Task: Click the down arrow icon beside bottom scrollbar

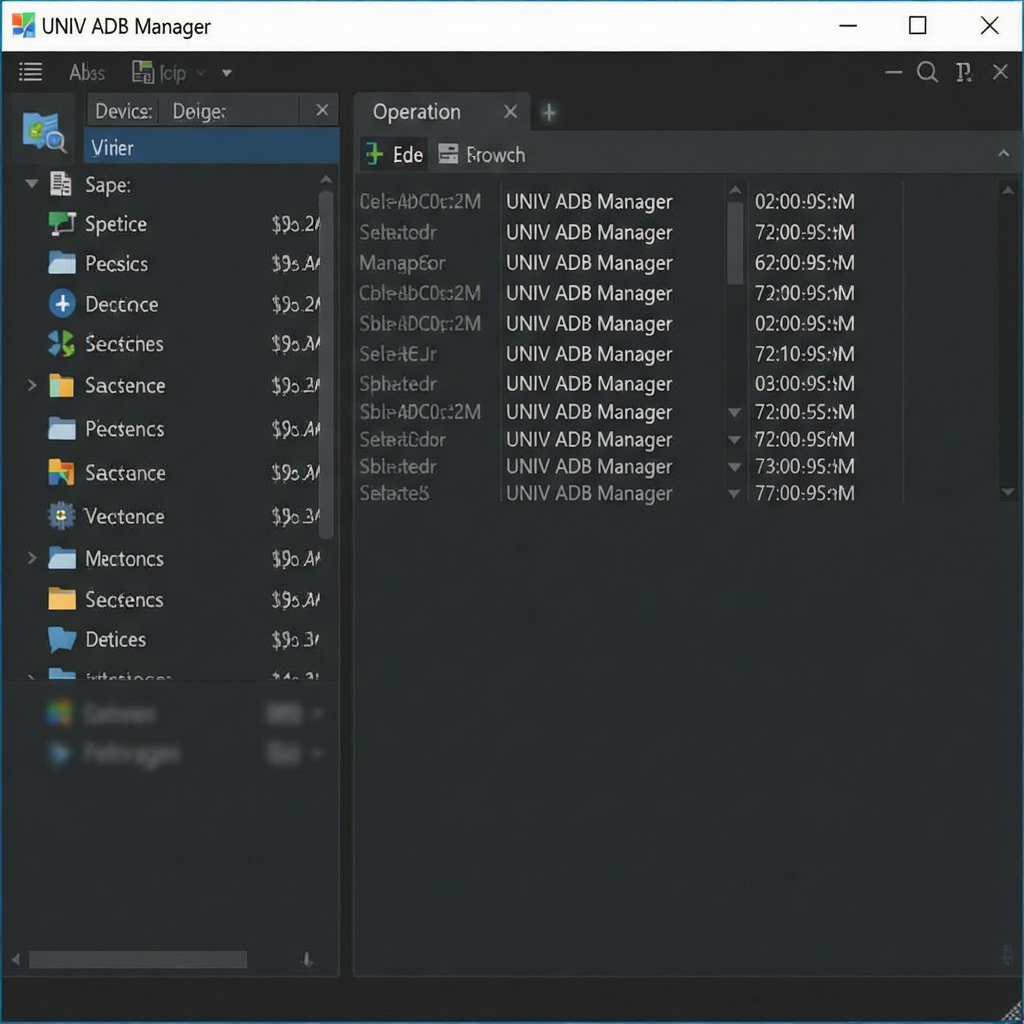Action: point(307,959)
